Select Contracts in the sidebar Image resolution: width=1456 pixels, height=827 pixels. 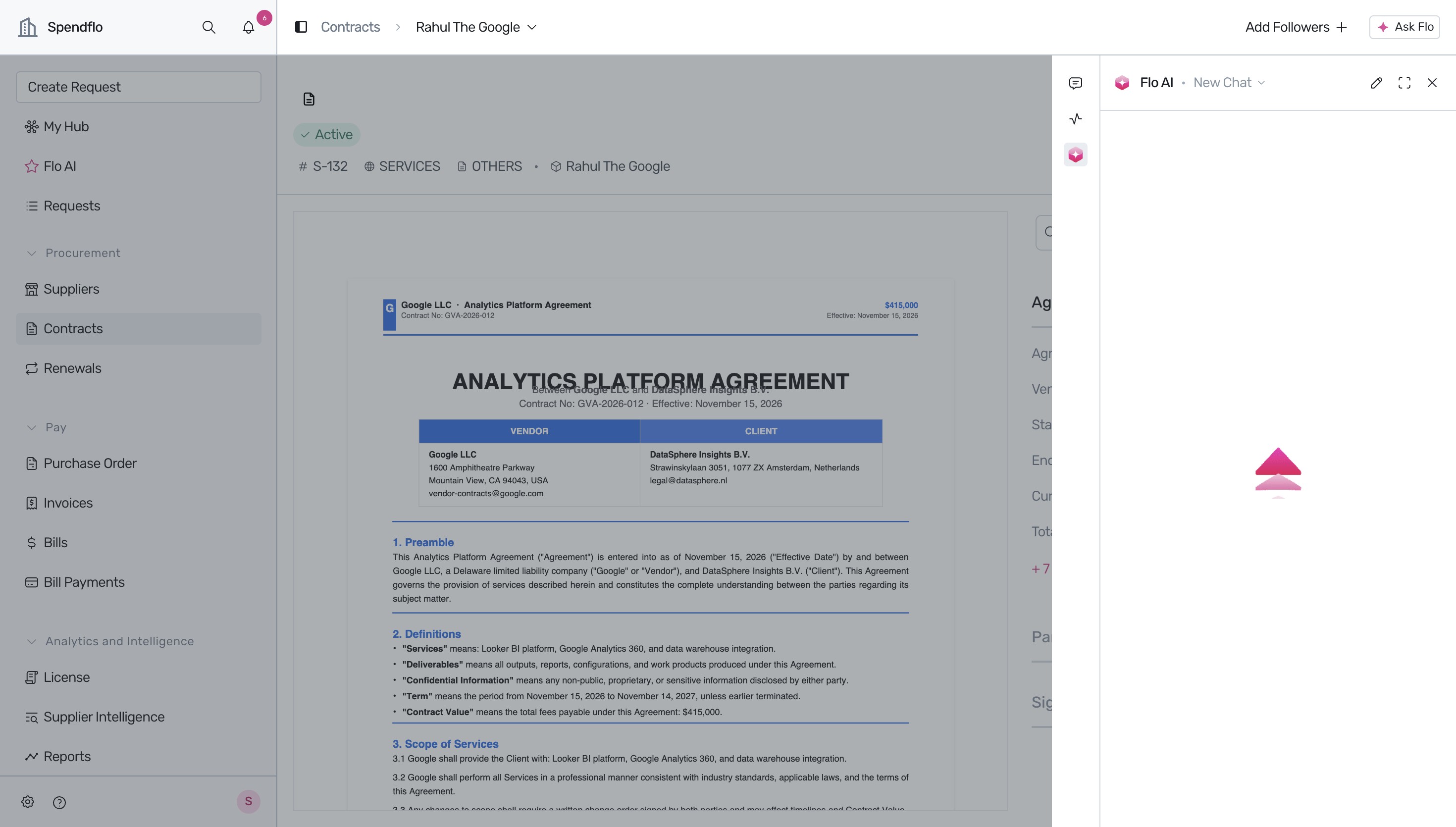(x=139, y=328)
